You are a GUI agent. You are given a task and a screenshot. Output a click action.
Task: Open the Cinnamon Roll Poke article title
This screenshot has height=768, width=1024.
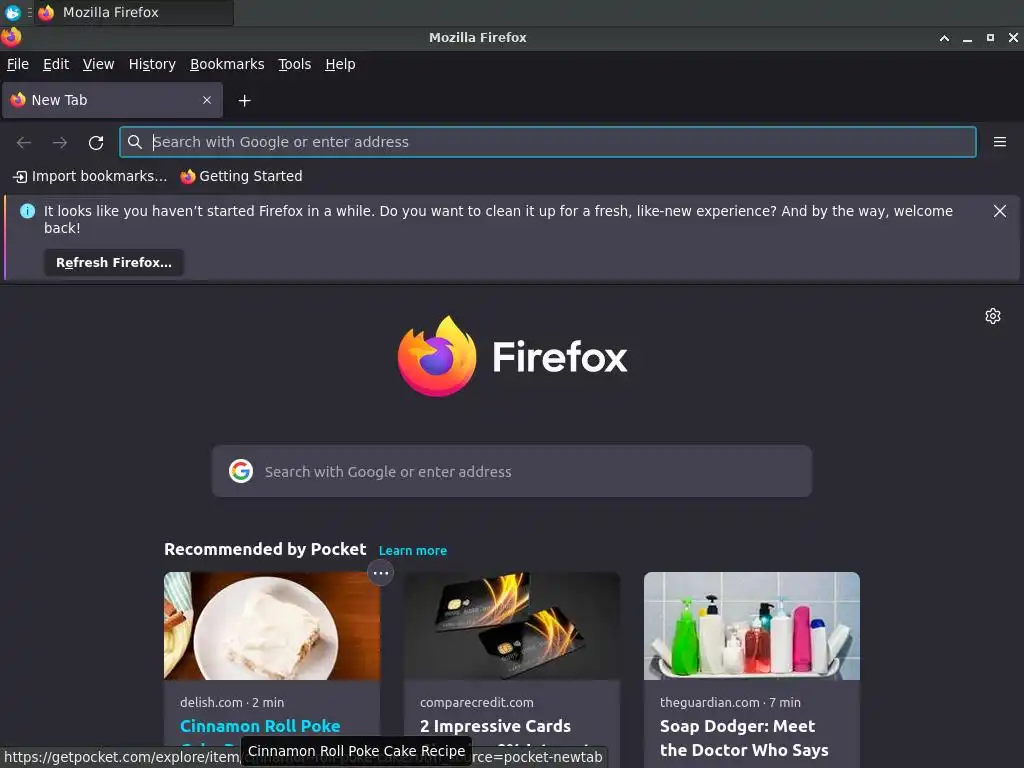(x=260, y=726)
